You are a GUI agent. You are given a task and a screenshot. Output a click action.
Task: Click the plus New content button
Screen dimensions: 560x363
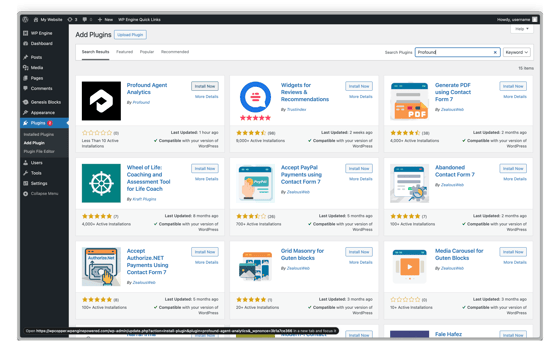(105, 20)
